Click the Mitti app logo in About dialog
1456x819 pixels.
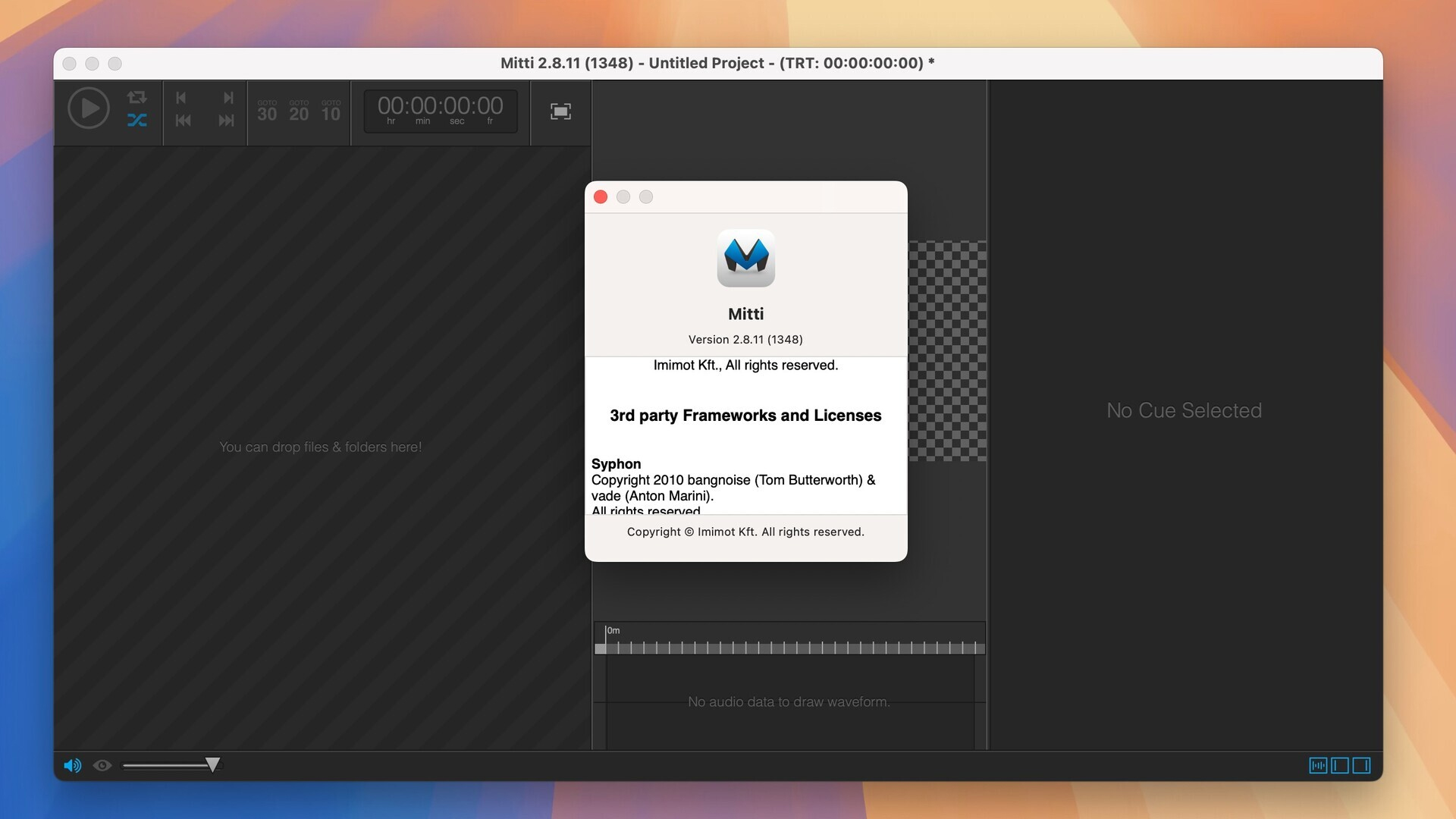point(746,259)
